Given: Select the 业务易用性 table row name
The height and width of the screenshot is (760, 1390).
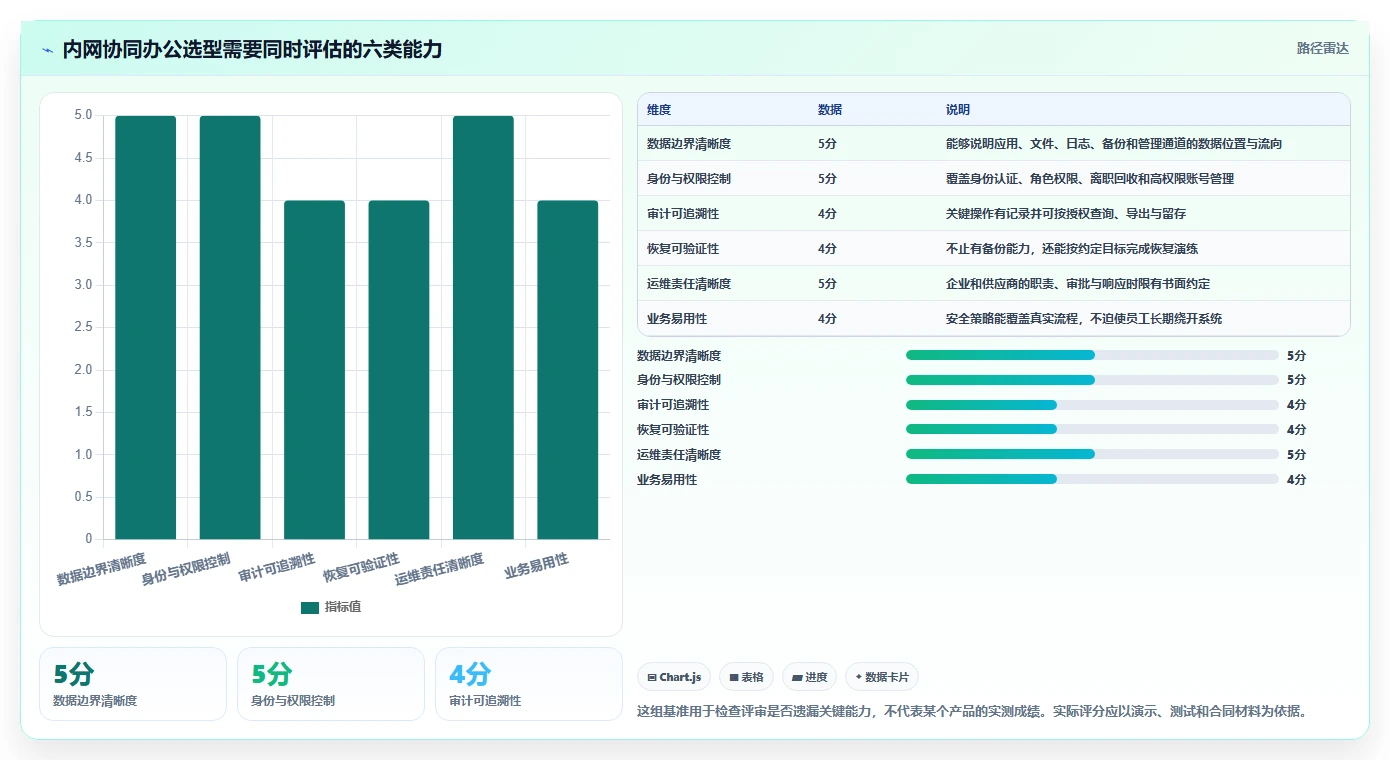Looking at the screenshot, I should [x=677, y=319].
